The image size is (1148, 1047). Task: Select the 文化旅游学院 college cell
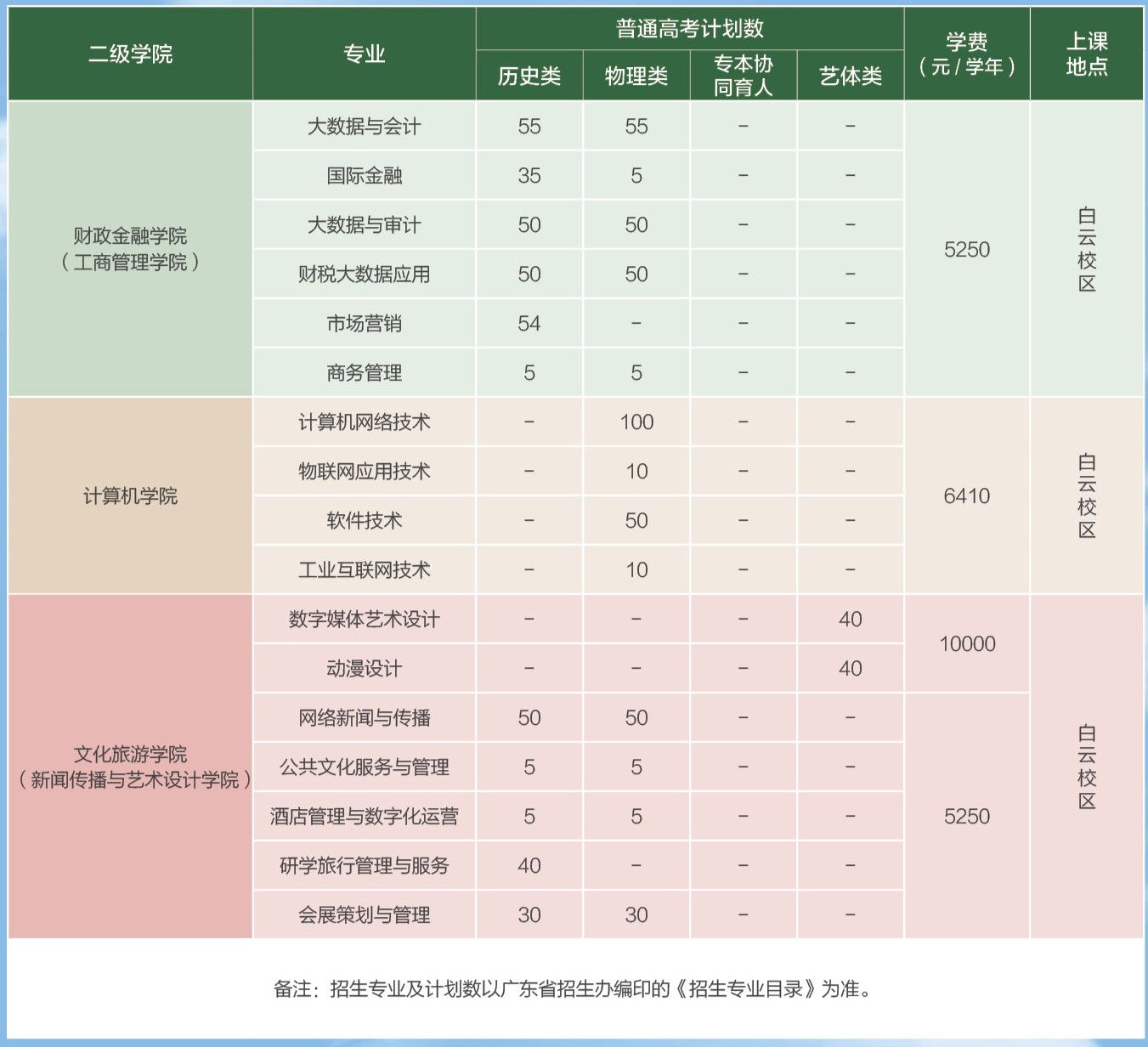(x=130, y=767)
